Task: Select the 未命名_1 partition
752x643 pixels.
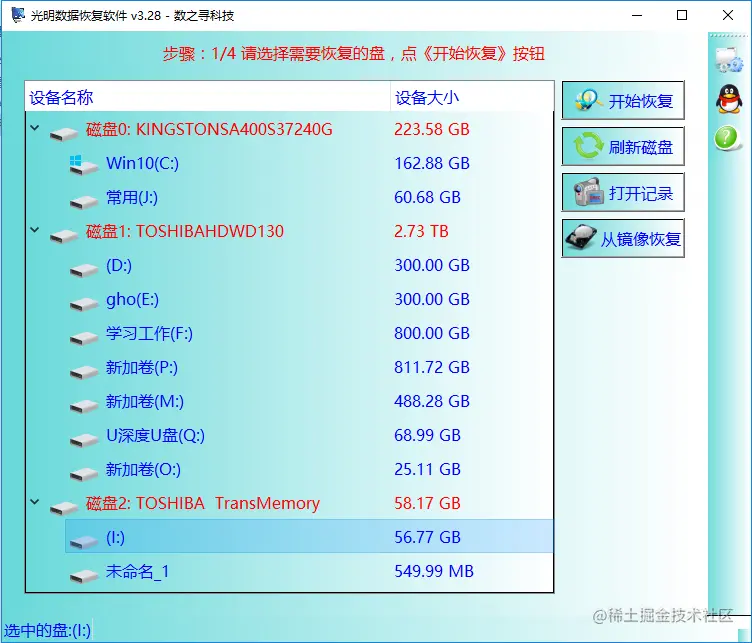Action: (138, 572)
